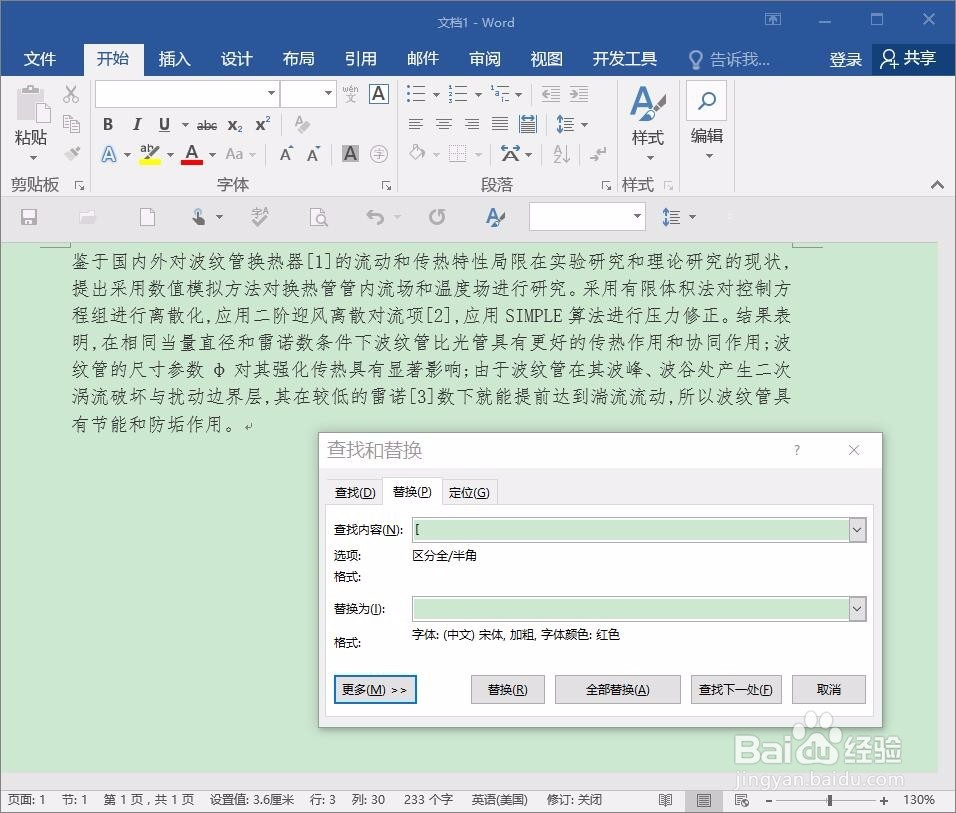Click the Sort icon in Paragraph group
Image resolution: width=956 pixels, height=813 pixels.
tap(560, 154)
